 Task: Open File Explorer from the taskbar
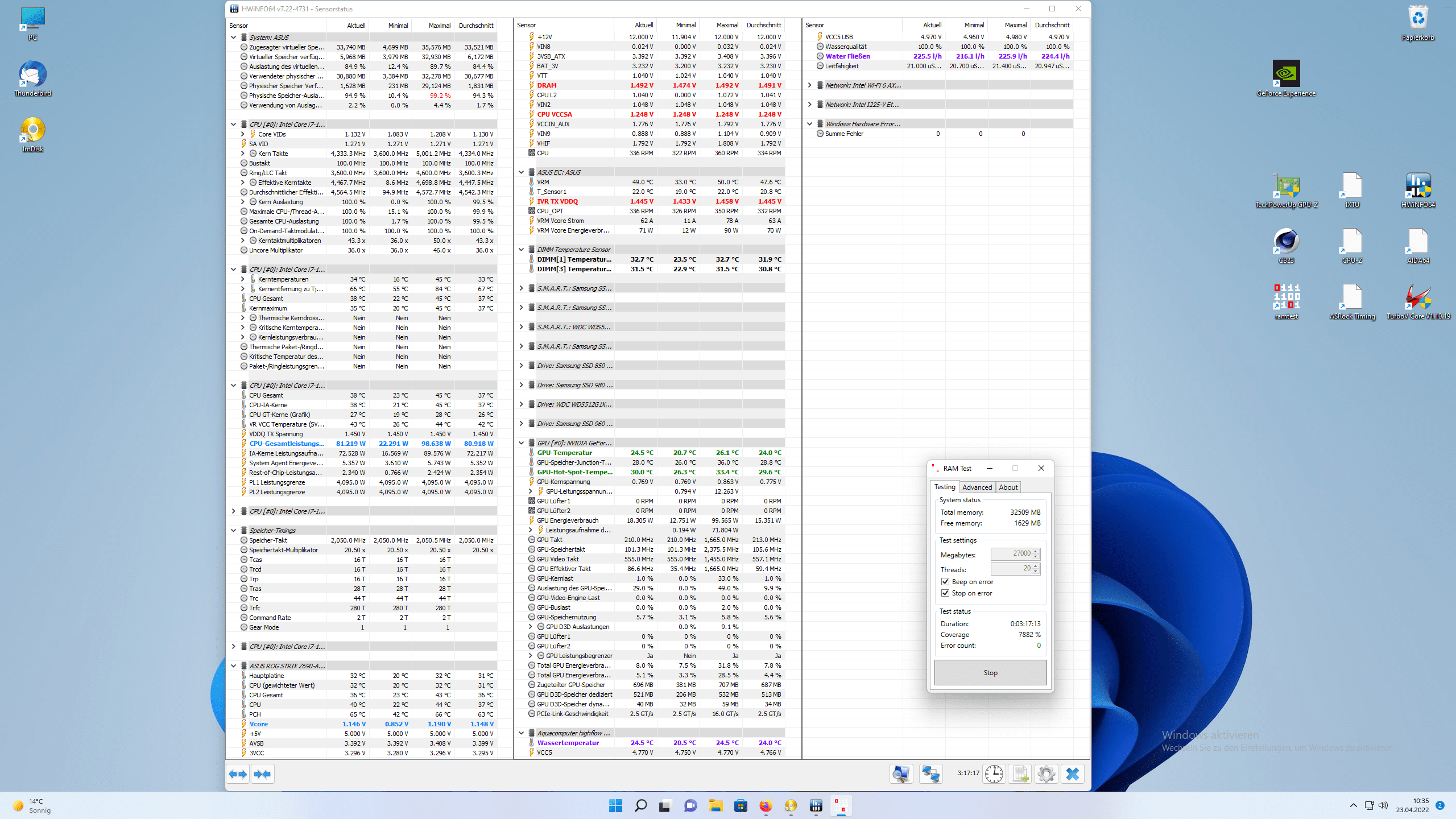click(715, 805)
